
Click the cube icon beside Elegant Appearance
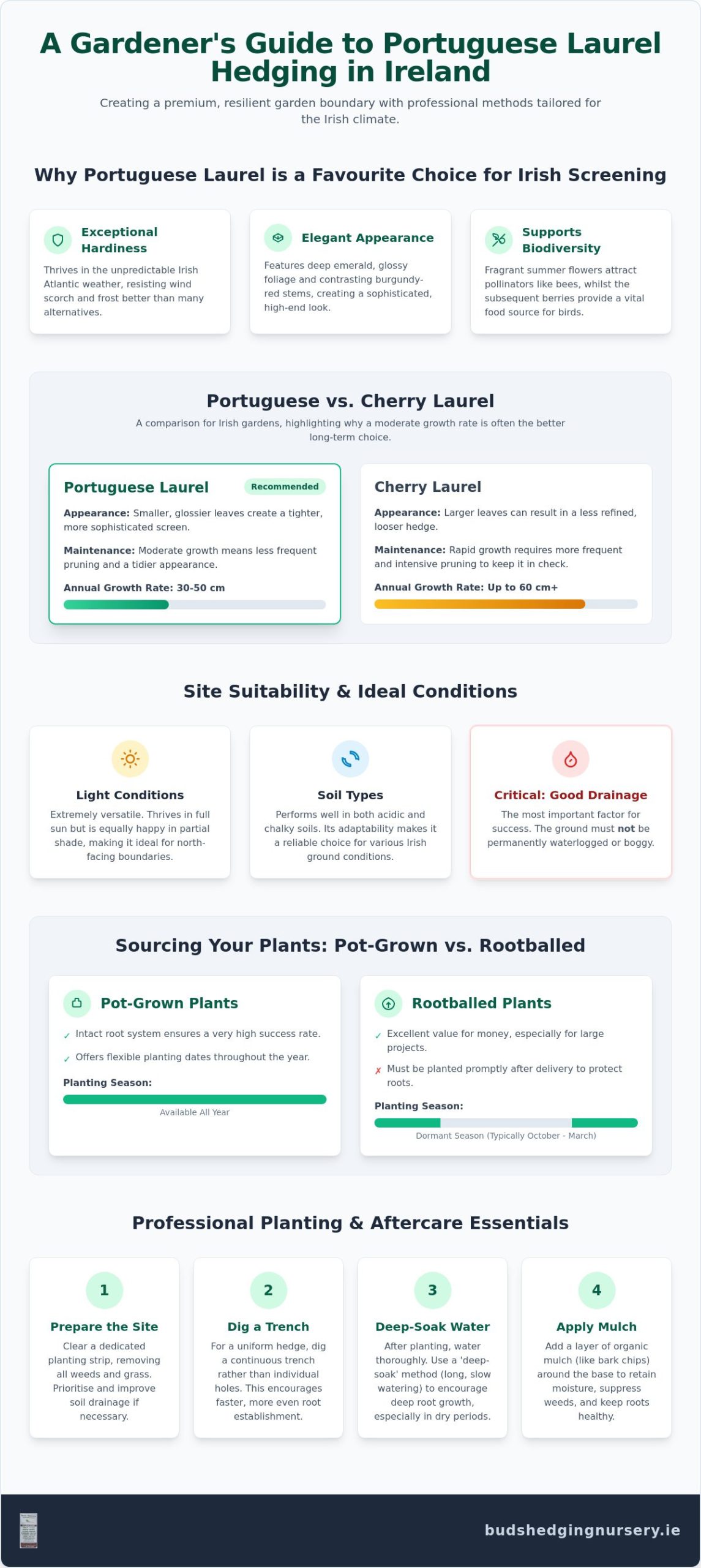tap(278, 238)
